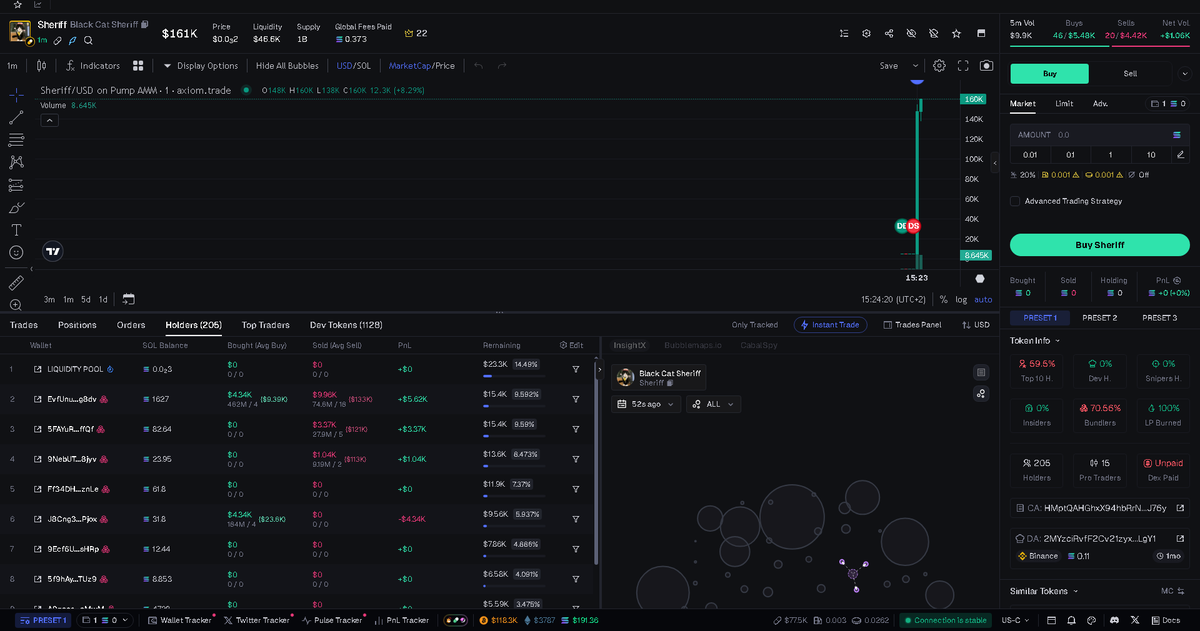Click the TradingView logo on chart
Screen dimensions: 1200x631
(x=53, y=252)
